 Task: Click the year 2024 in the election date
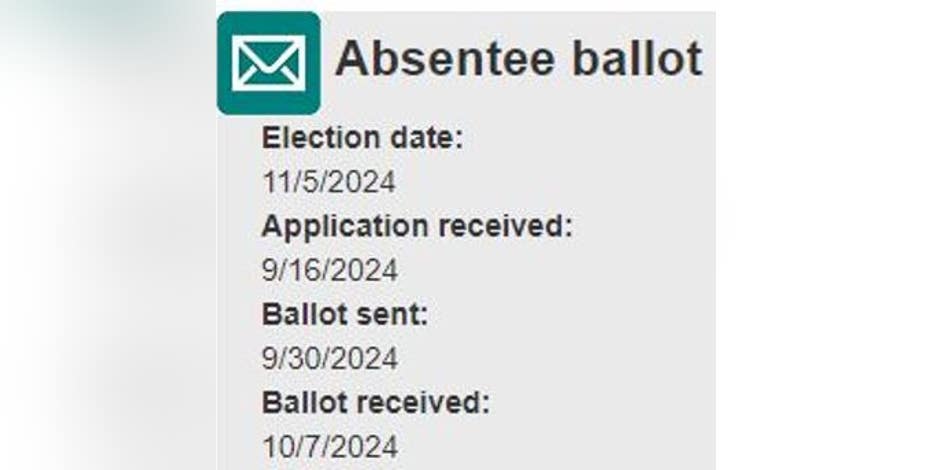tap(364, 182)
